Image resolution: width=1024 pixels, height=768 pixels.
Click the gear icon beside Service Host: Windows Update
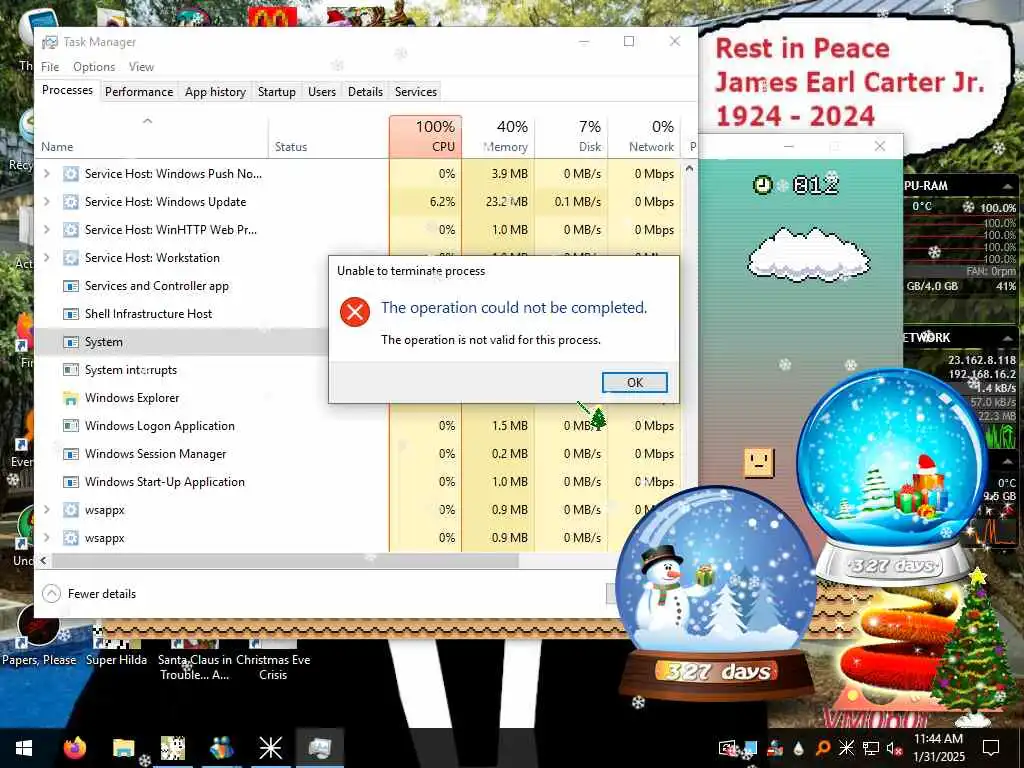coord(71,202)
